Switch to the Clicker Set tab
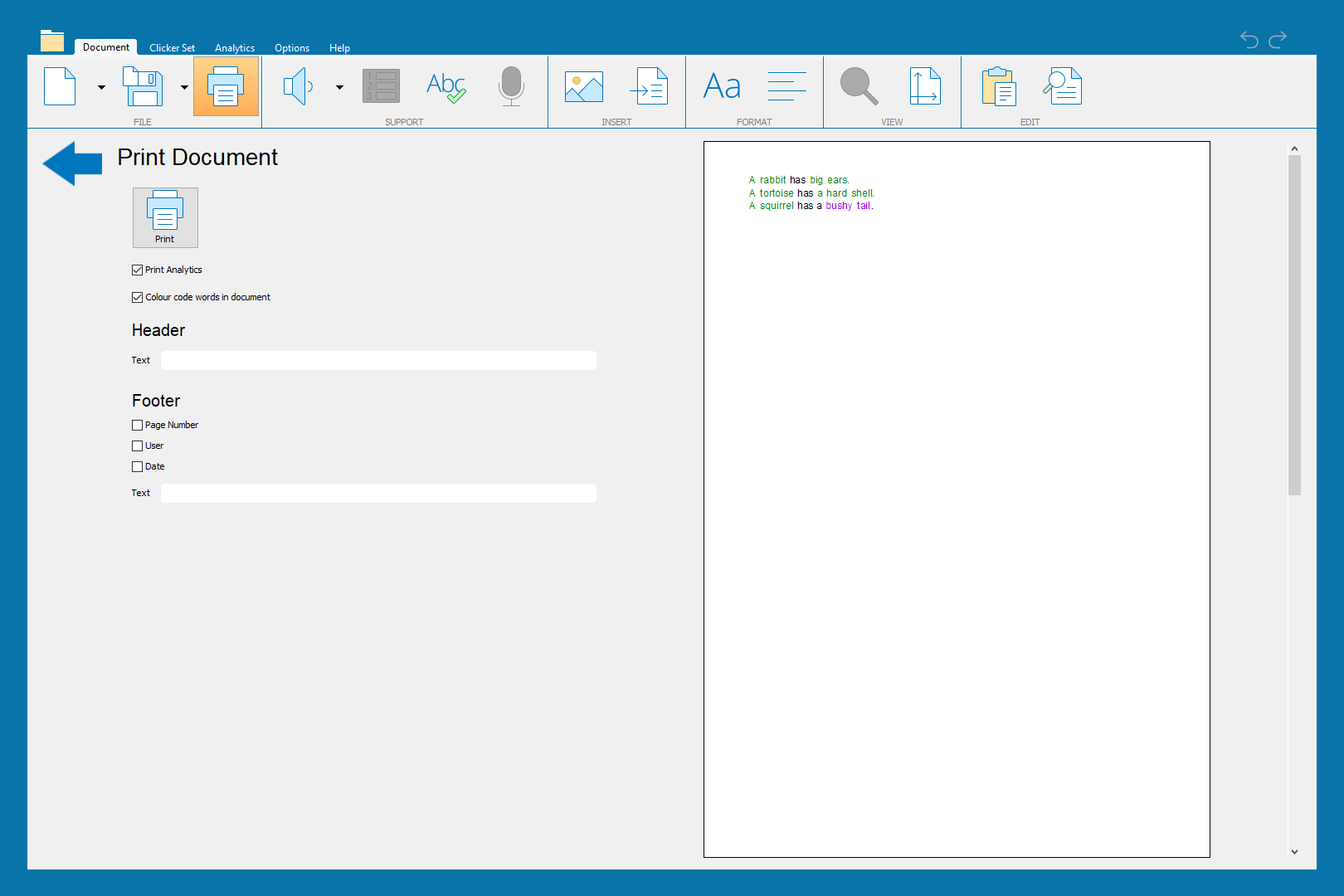Screen dimensions: 1344x896 (x=172, y=48)
